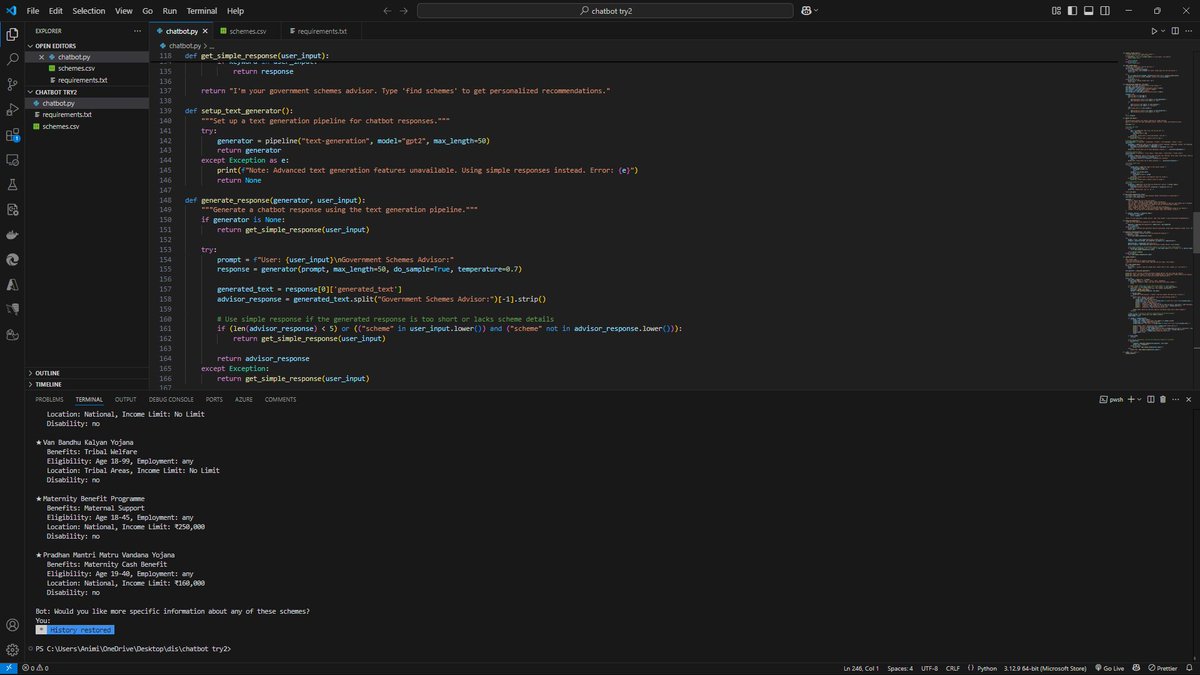The image size is (1200, 675).
Task: Click the 'chatbot try2' search box
Action: point(604,10)
